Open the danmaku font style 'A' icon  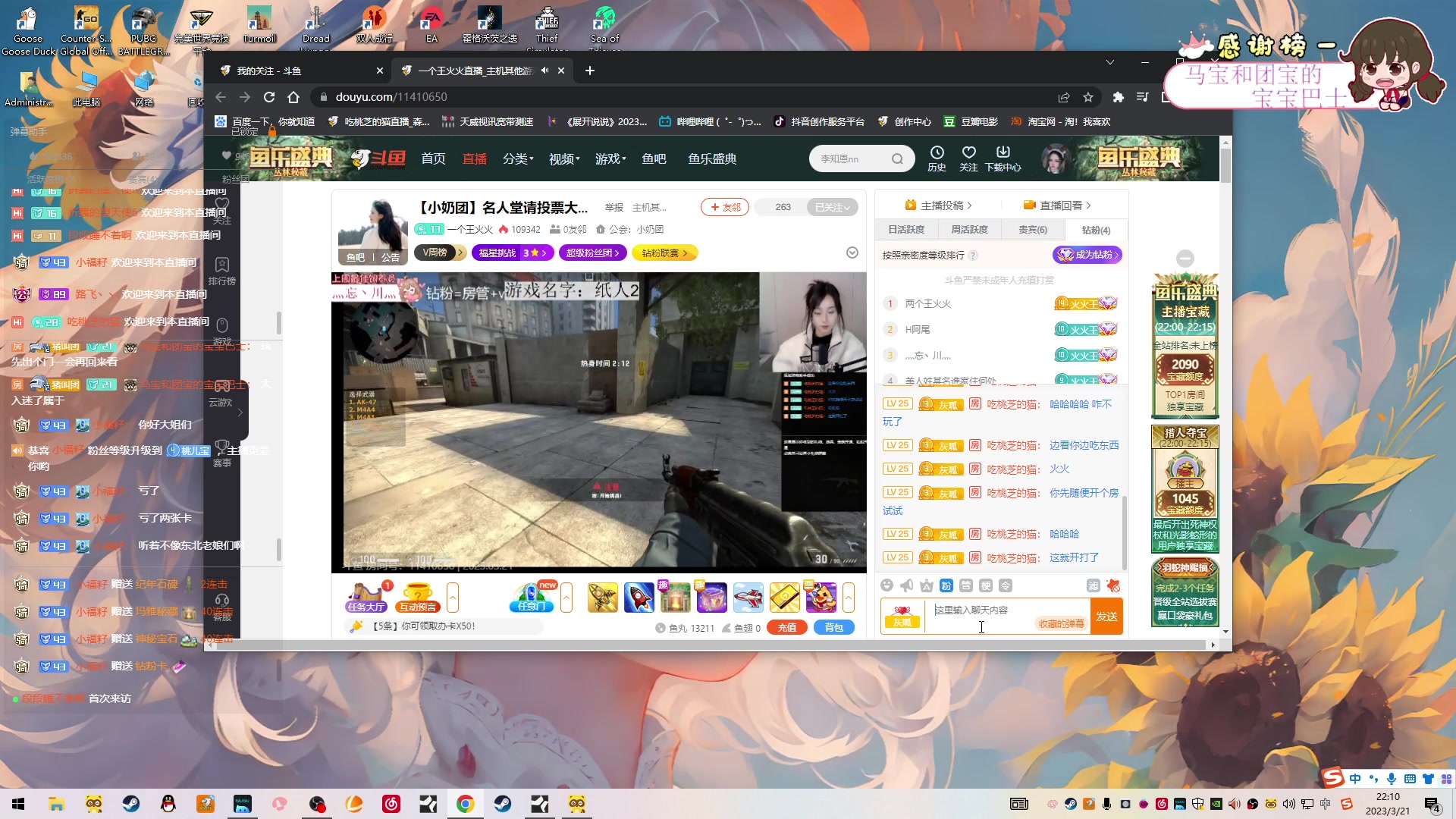[x=926, y=585]
